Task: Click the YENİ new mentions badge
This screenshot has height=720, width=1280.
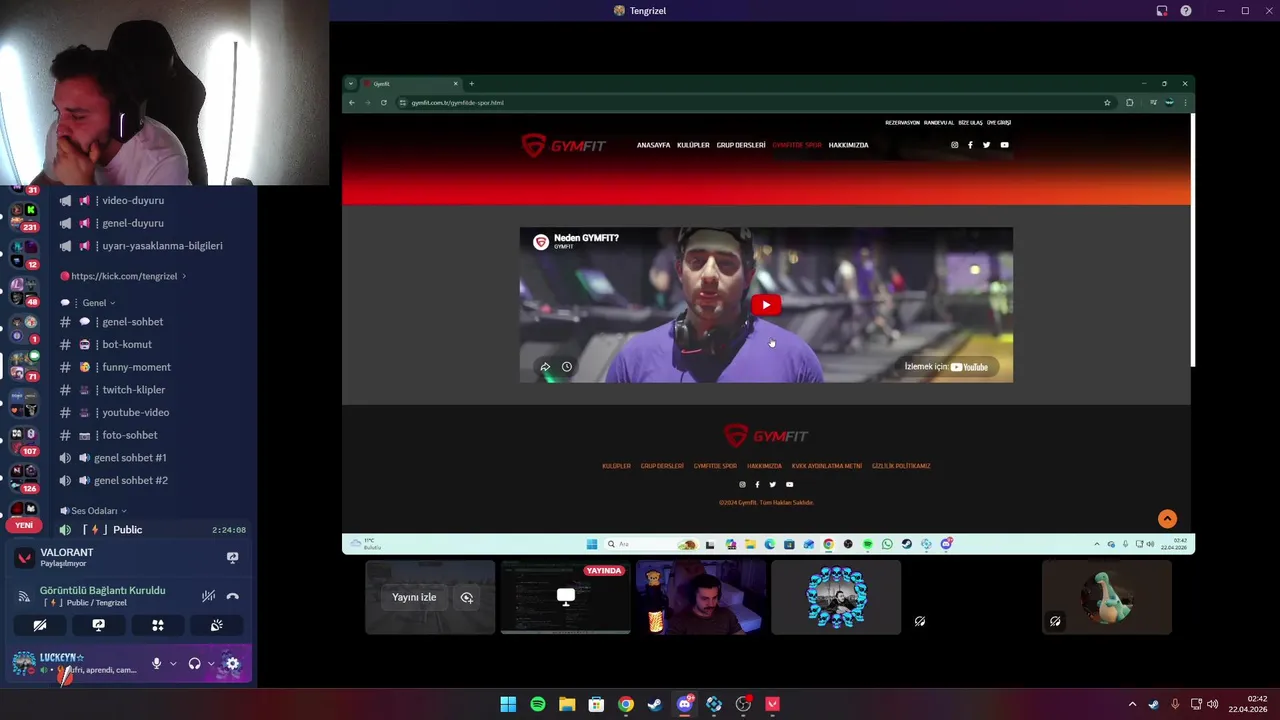Action: pyautogui.click(x=24, y=525)
